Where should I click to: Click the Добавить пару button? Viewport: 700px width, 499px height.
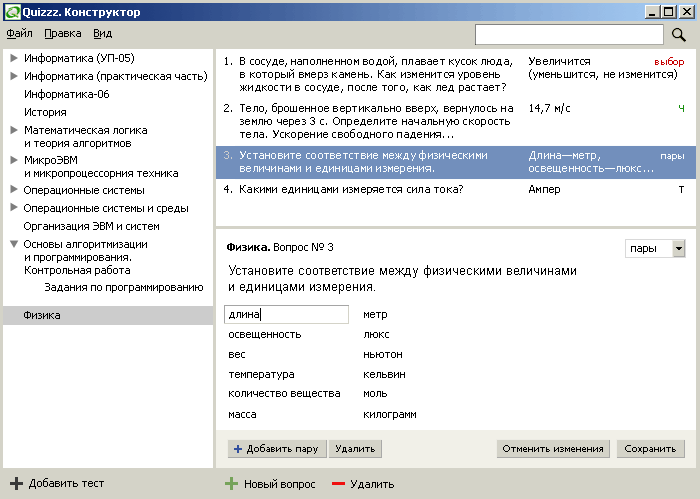click(x=275, y=449)
